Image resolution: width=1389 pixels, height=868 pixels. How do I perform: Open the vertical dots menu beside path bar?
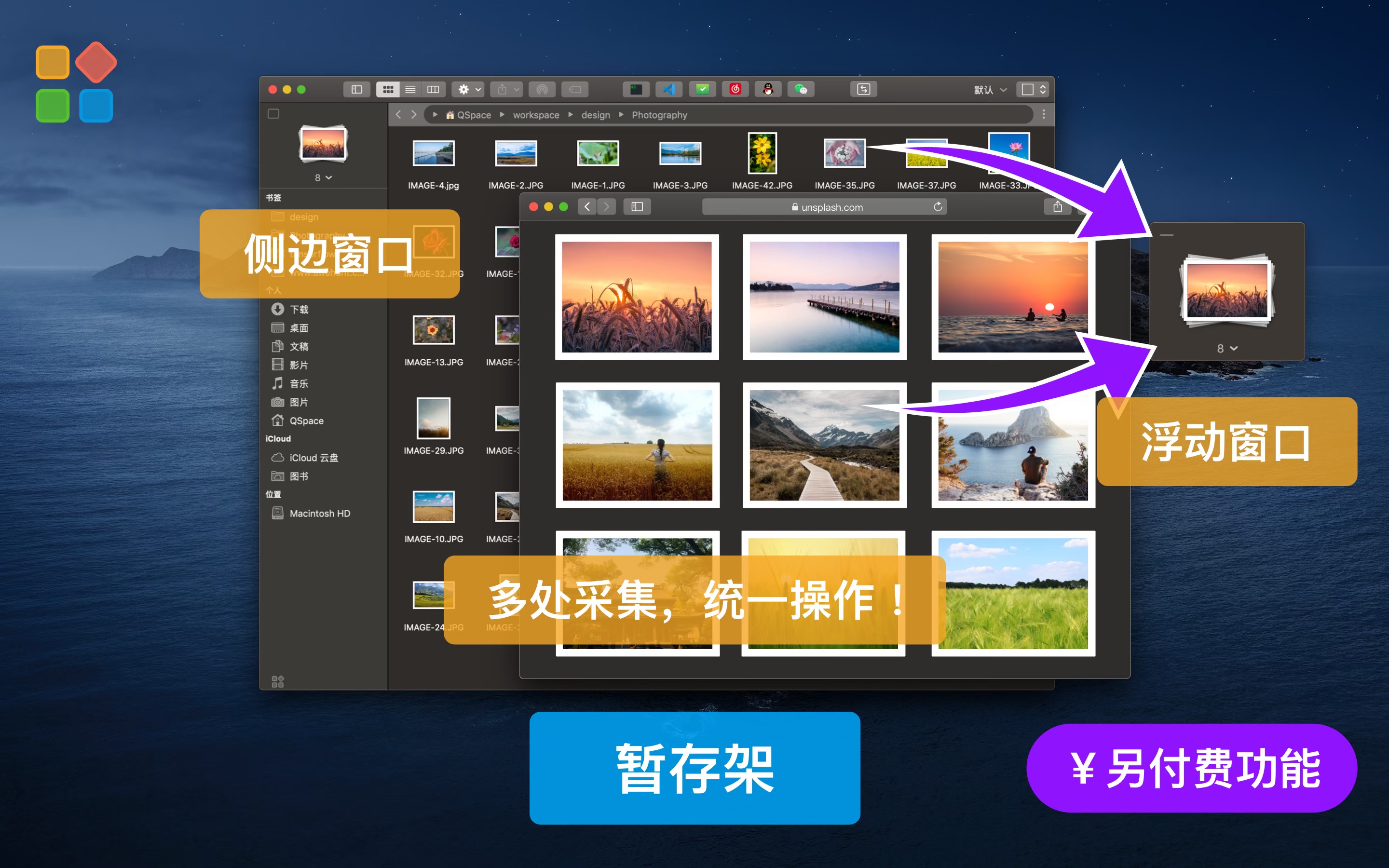1044,115
